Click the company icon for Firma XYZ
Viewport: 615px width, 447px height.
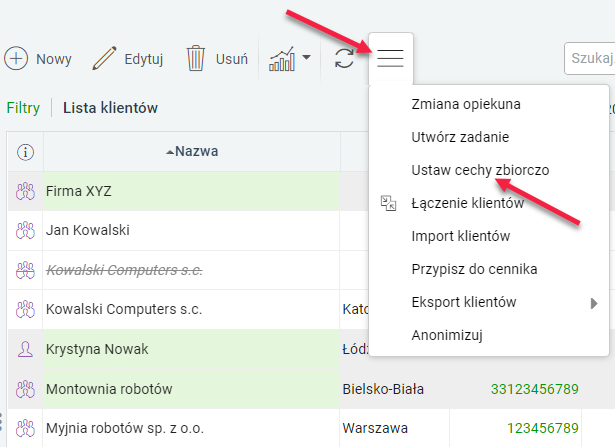(25, 191)
